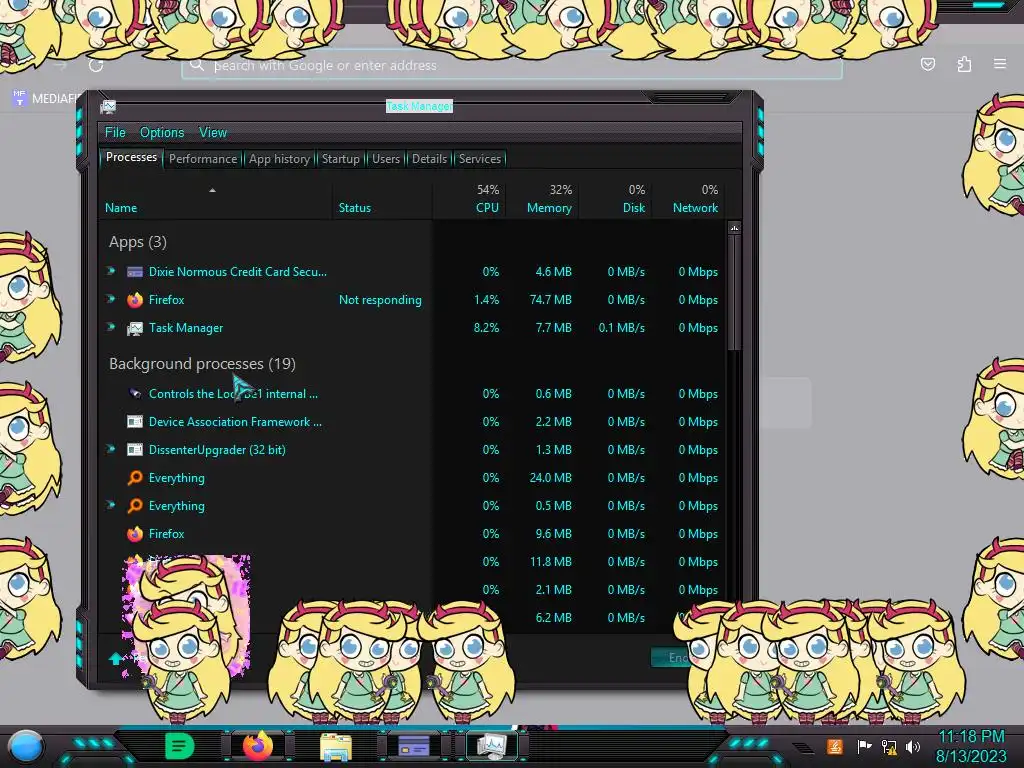Open the Firefox hamburger menu
Screen dimensions: 1024x768
(1000, 64)
